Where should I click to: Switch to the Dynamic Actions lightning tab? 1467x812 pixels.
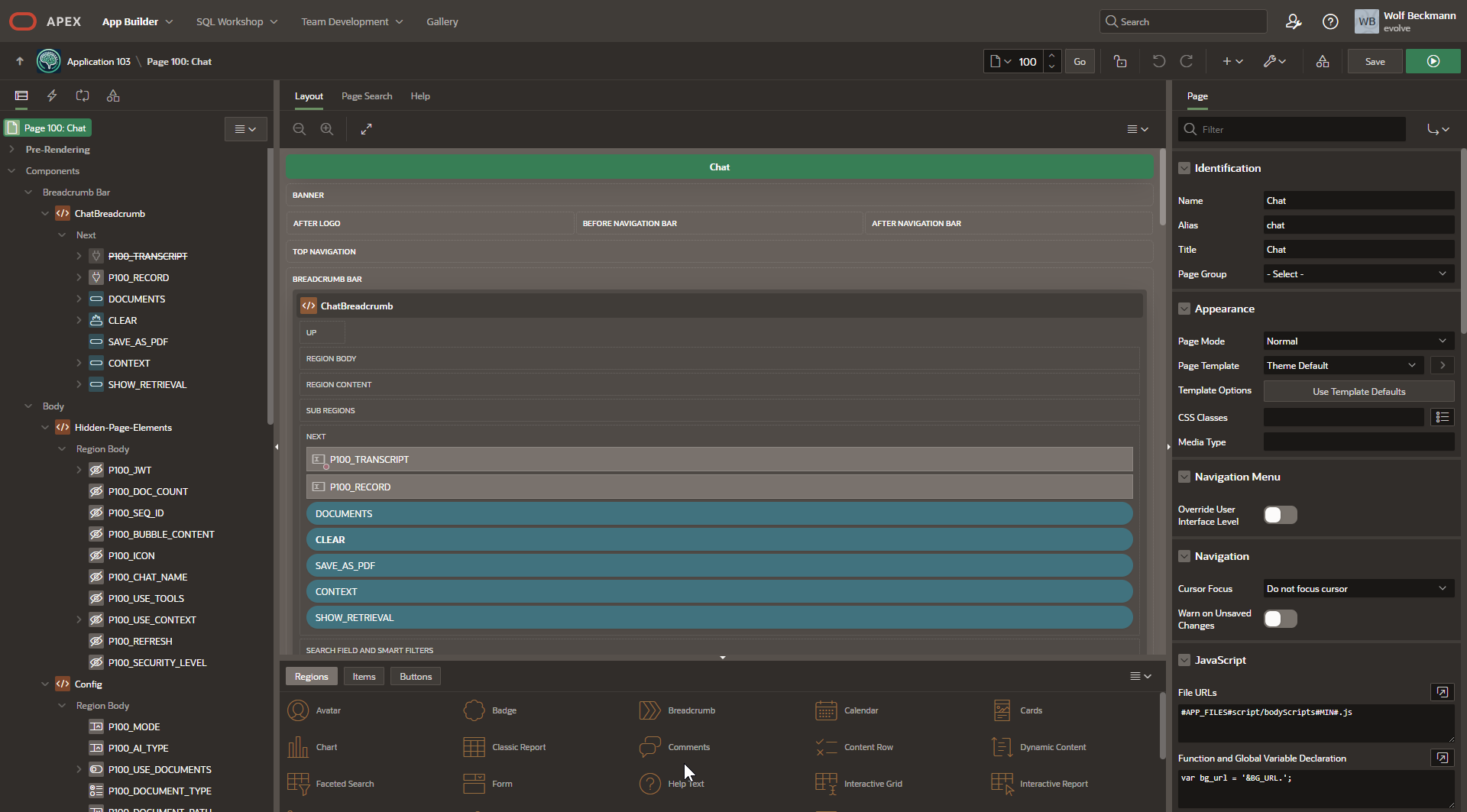[52, 96]
